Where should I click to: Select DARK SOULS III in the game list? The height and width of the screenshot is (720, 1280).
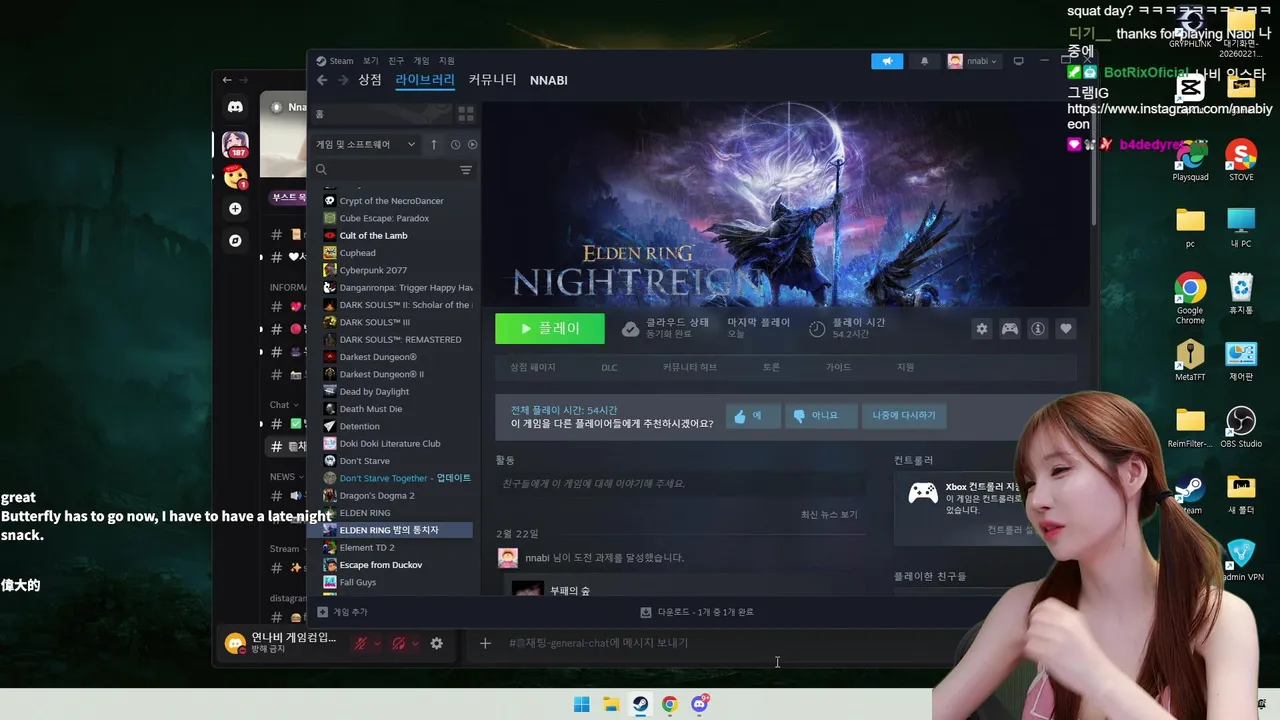pos(374,322)
